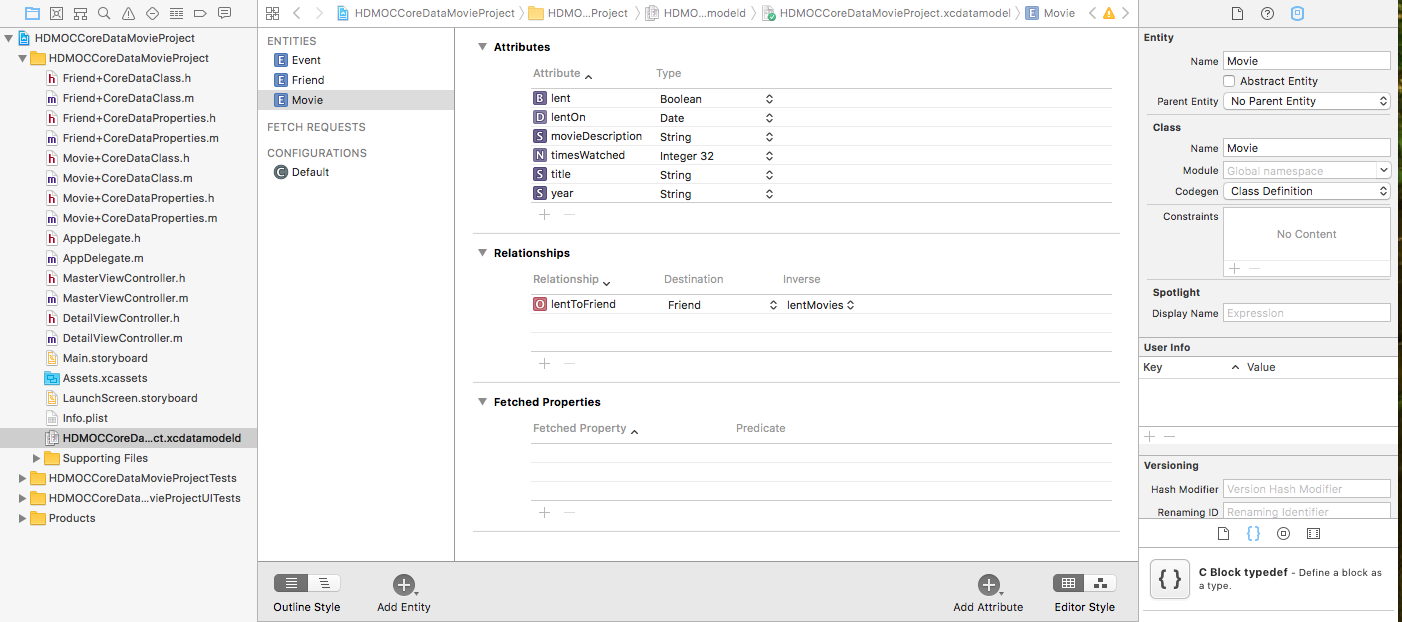Add a User Info key with plus
The image size is (1402, 622).
1150,436
